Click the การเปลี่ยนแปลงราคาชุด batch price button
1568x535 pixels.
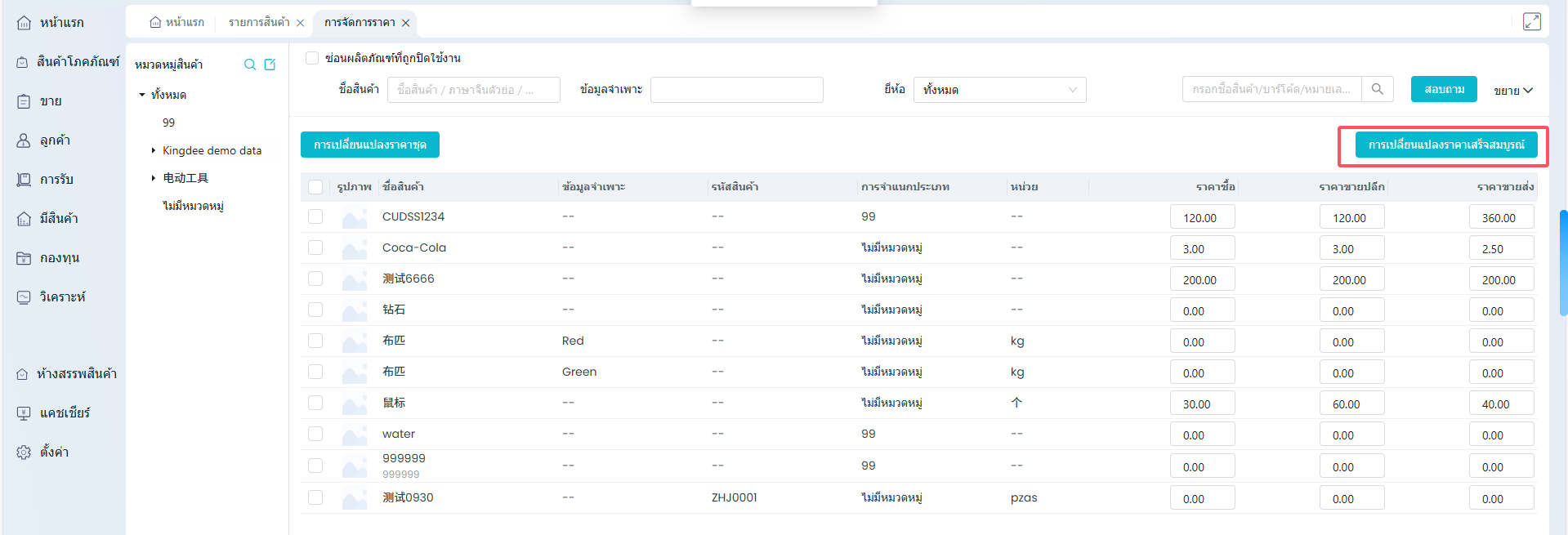pos(369,145)
